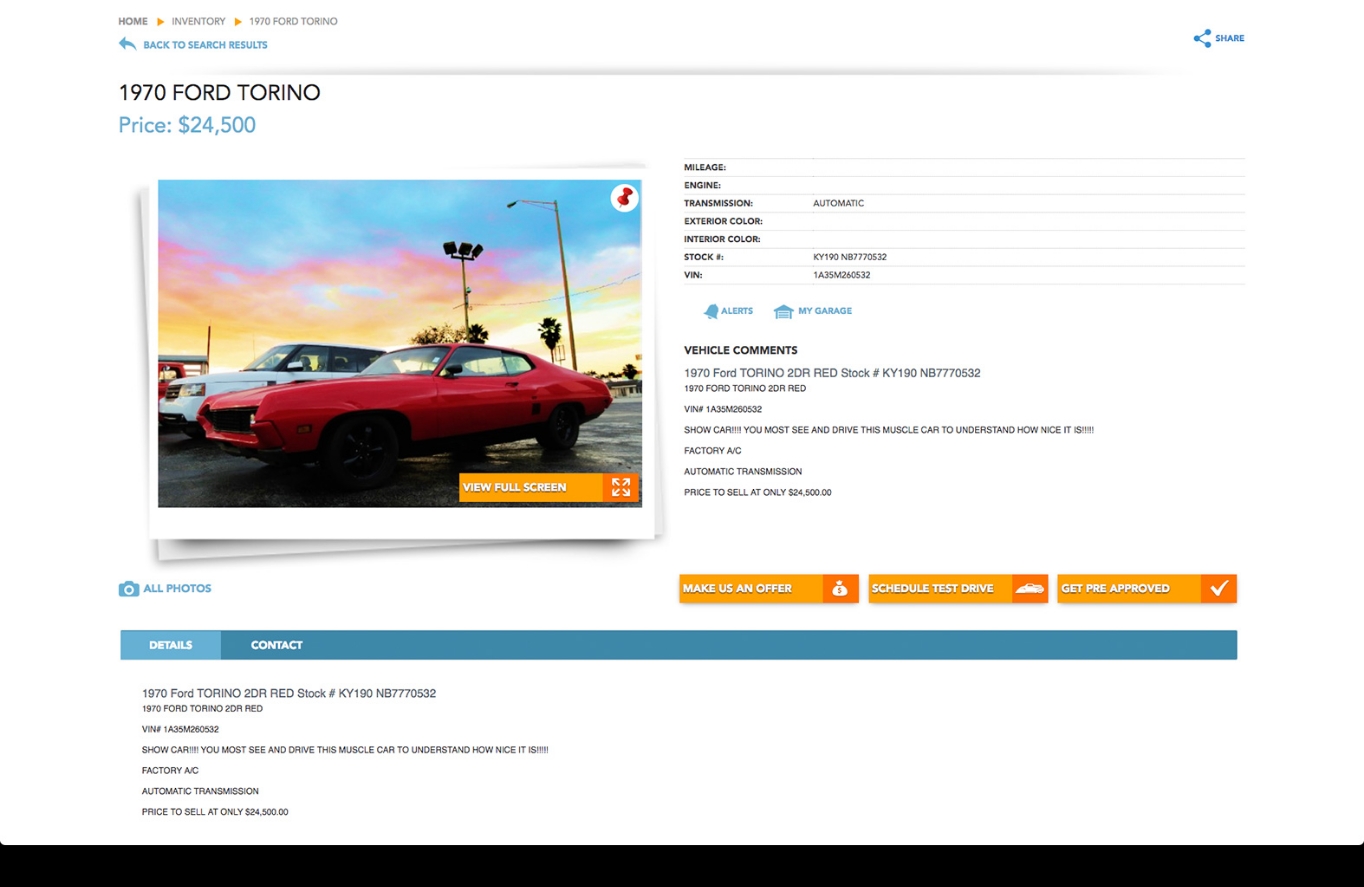Switch to the Contact tab
This screenshot has height=887, width=1364.
coord(277,645)
